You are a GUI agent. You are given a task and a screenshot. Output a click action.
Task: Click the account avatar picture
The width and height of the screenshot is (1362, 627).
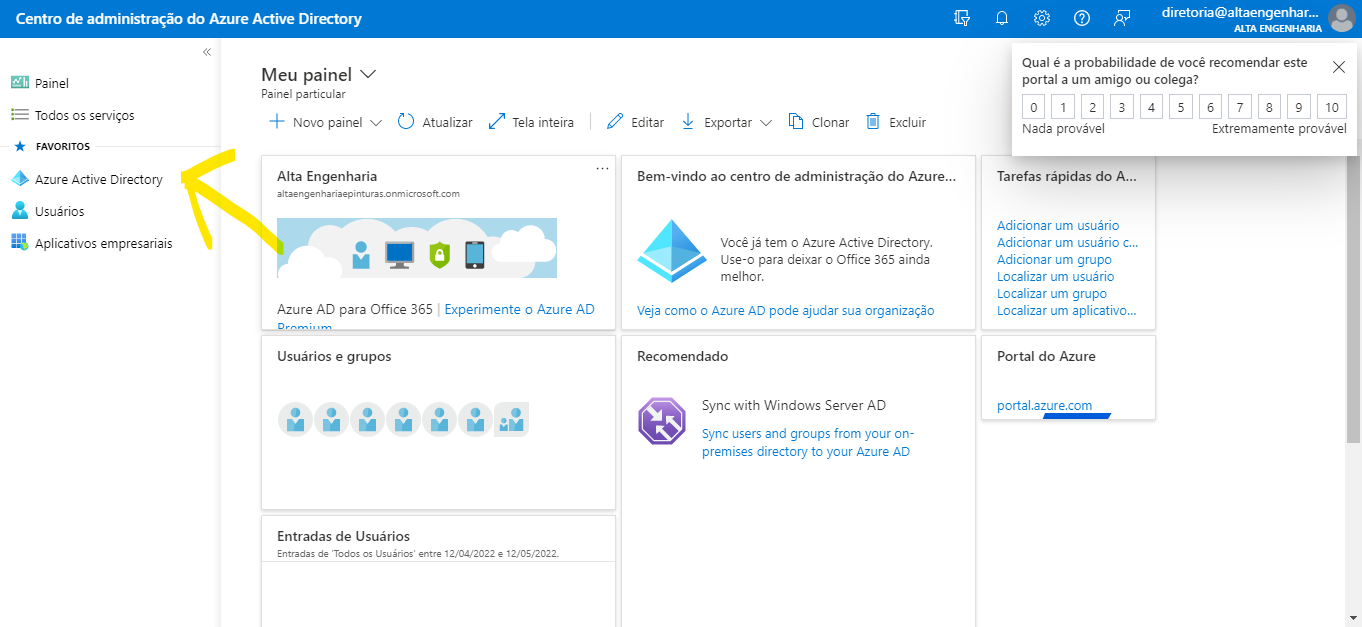1341,18
